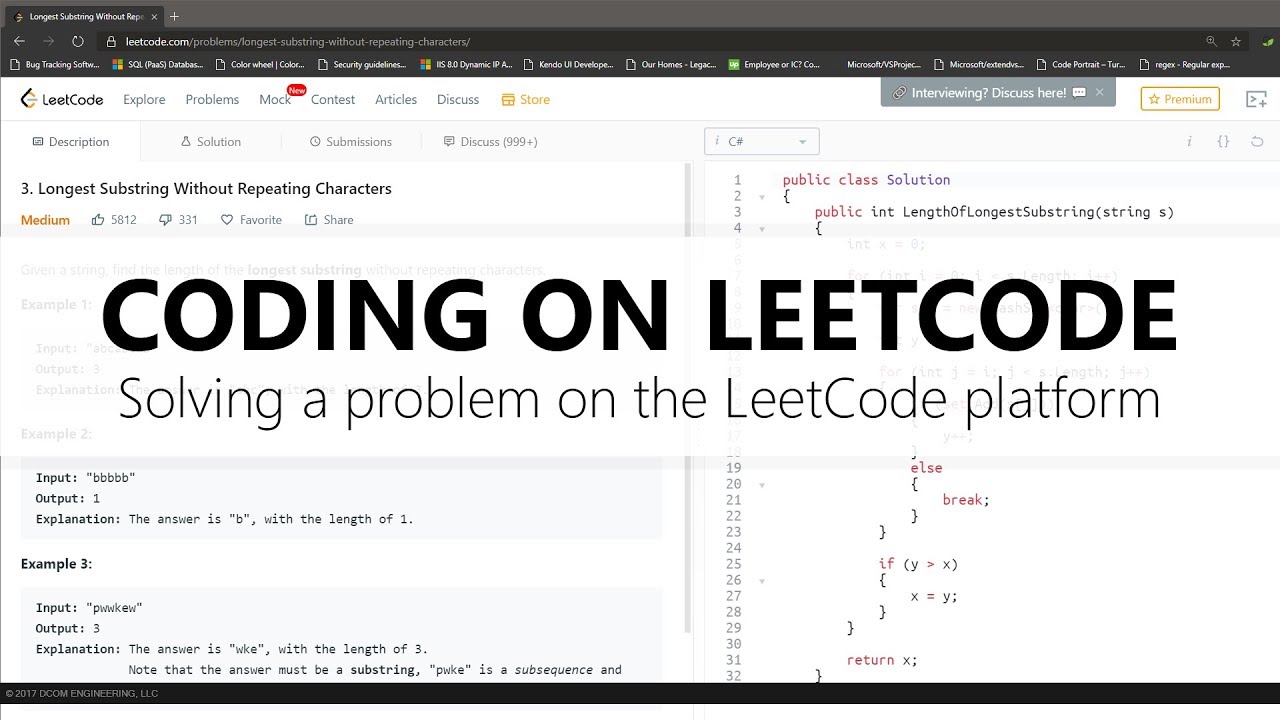Viewport: 1280px width, 720px height.
Task: Open the IIS 8.0 Dynamic IP bookmark
Action: pos(466,64)
